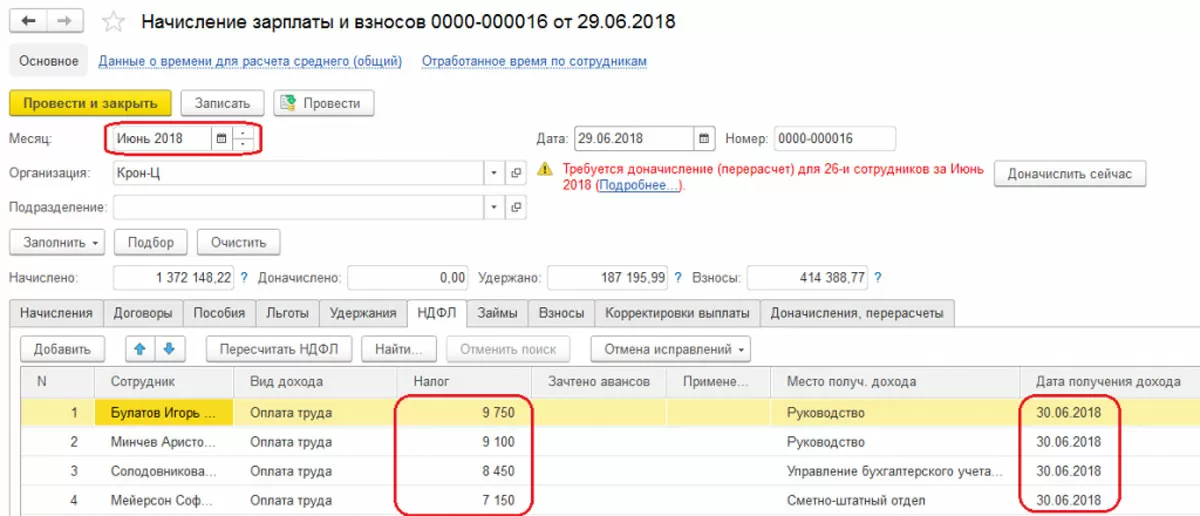Switch to the Льготы tab
Image resolution: width=1200 pixels, height=516 pixels.
tap(288, 313)
